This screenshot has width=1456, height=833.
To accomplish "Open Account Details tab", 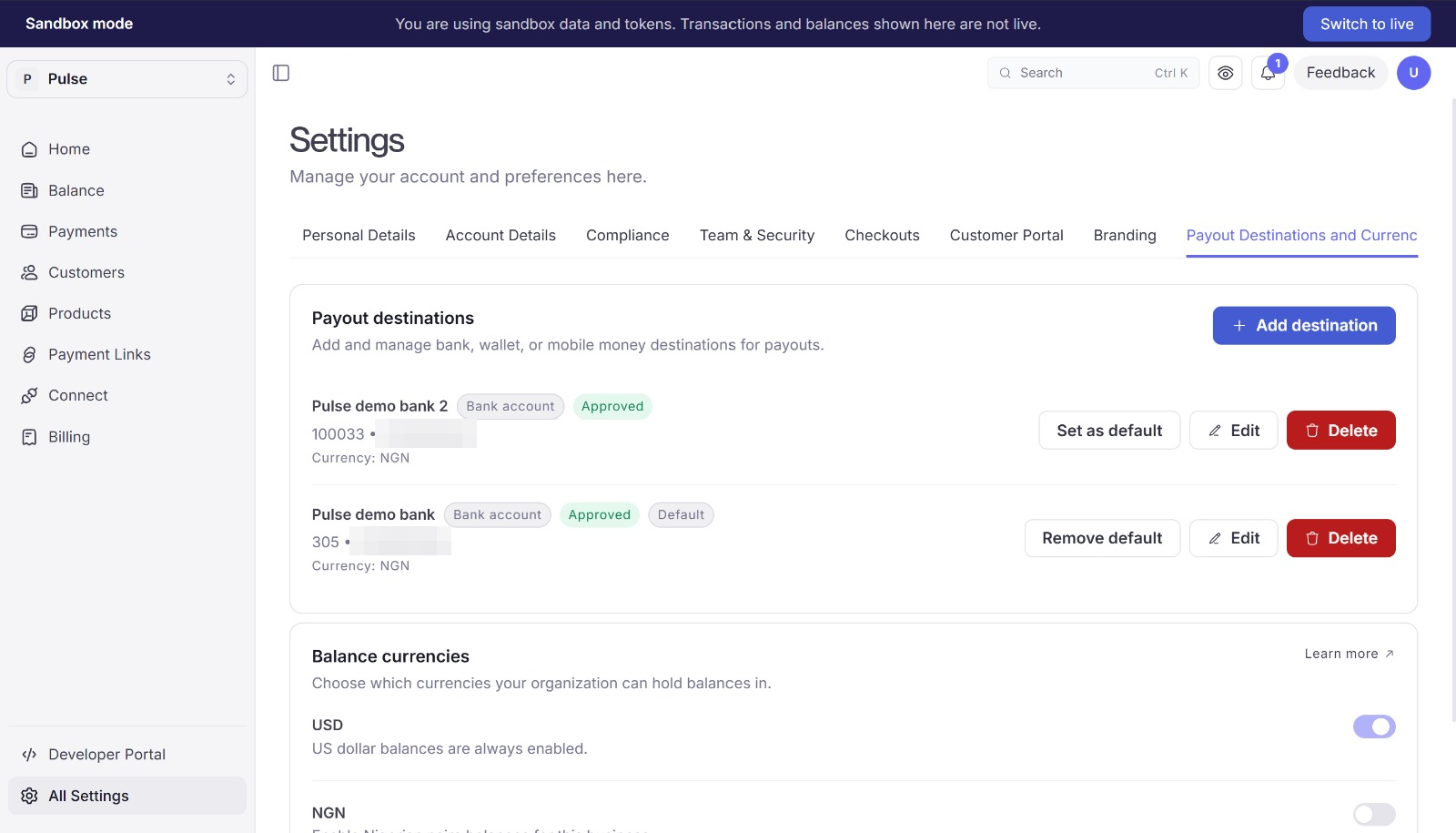I will 500,235.
